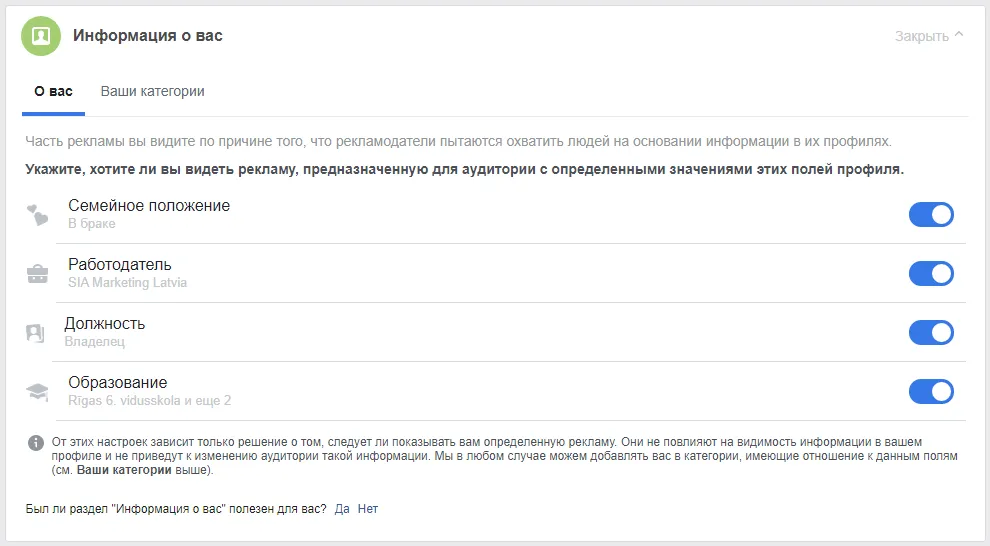
Task: Click the briefcase icon for Работодатель
Action: (37, 274)
